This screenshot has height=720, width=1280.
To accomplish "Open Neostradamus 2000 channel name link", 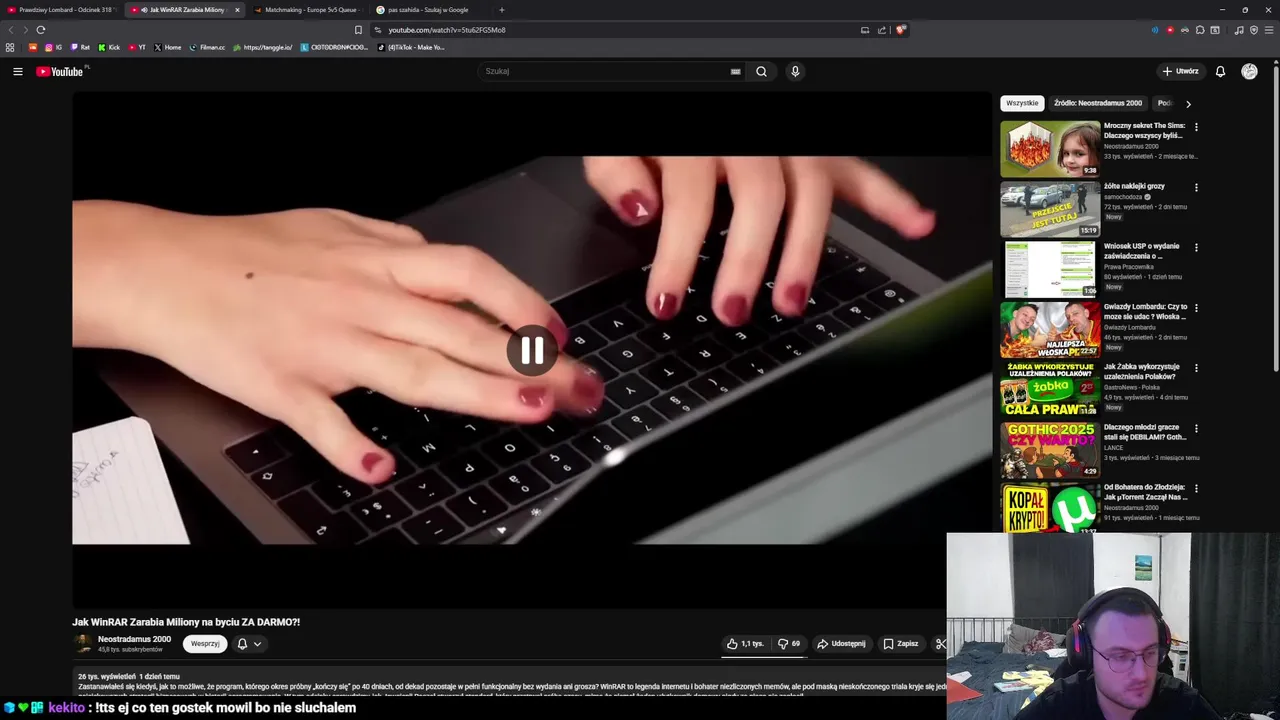I will tap(134, 639).
